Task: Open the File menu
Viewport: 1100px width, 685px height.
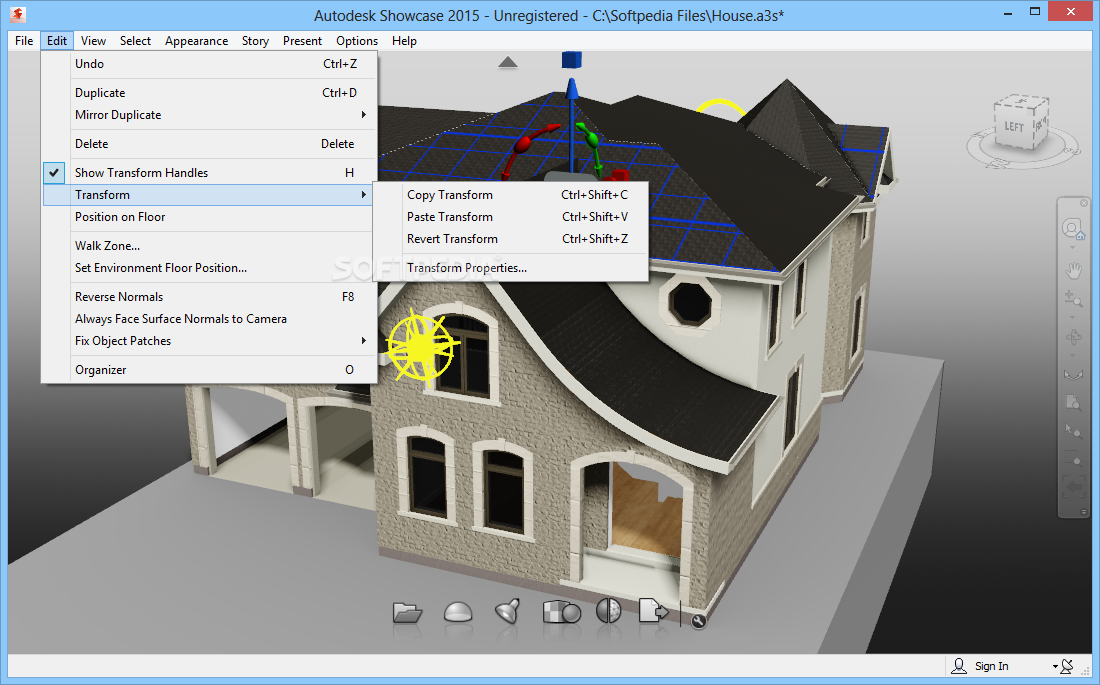Action: tap(24, 41)
